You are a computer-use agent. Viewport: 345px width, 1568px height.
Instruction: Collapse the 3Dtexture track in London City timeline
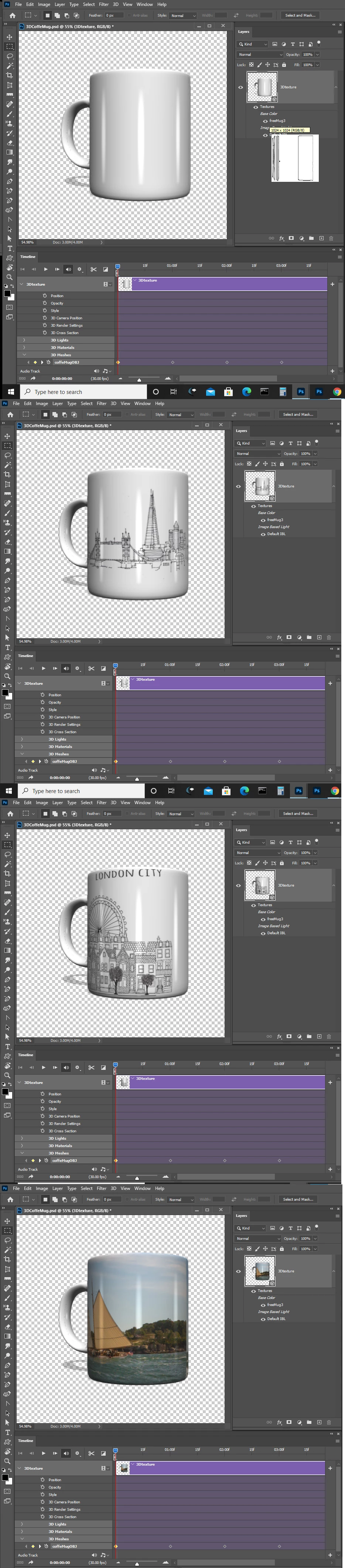20,1083
